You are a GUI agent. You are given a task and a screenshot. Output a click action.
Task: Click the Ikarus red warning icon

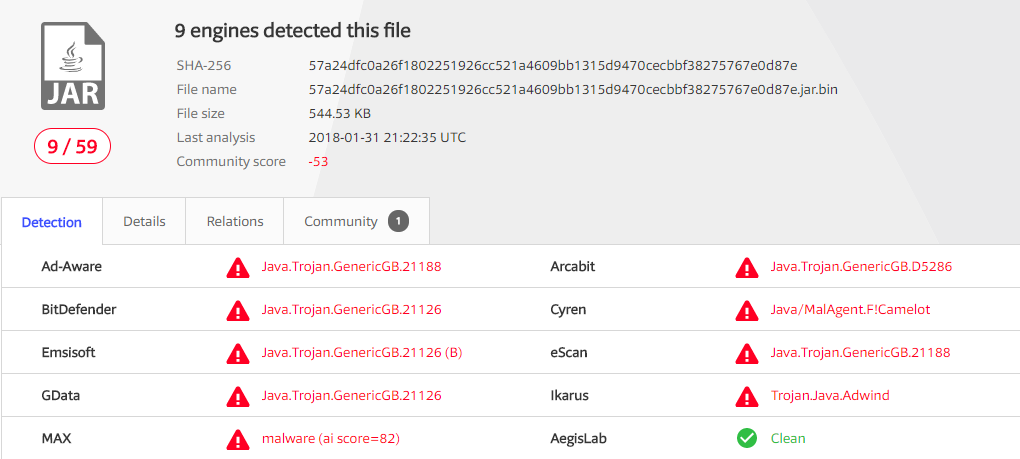[747, 396]
